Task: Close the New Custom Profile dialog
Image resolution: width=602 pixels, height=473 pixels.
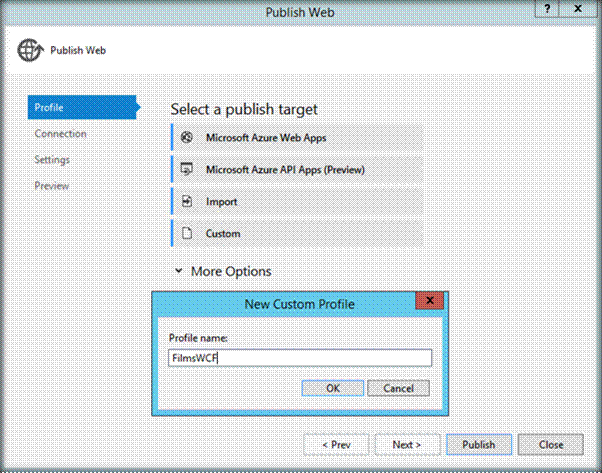Action: tap(430, 300)
